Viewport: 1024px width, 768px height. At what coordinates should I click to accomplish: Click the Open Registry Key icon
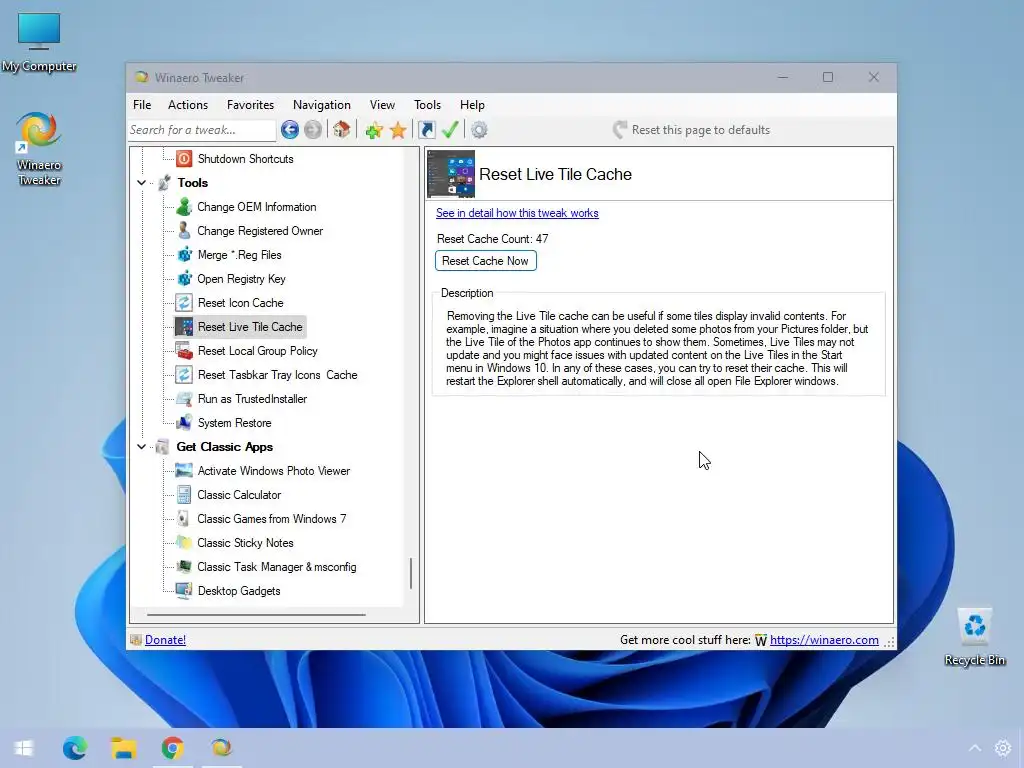click(184, 279)
